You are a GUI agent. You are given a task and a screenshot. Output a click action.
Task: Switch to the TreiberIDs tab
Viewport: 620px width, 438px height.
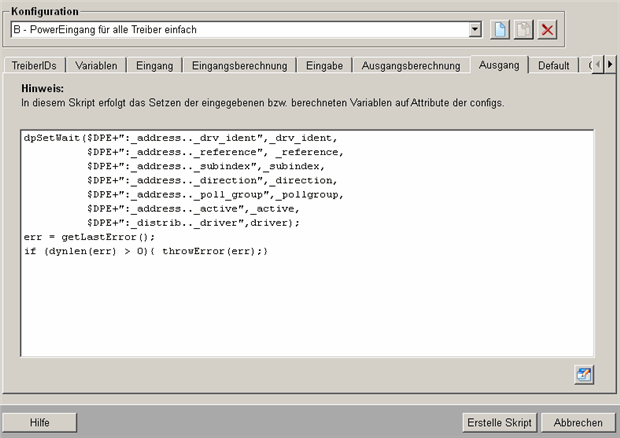(36, 66)
